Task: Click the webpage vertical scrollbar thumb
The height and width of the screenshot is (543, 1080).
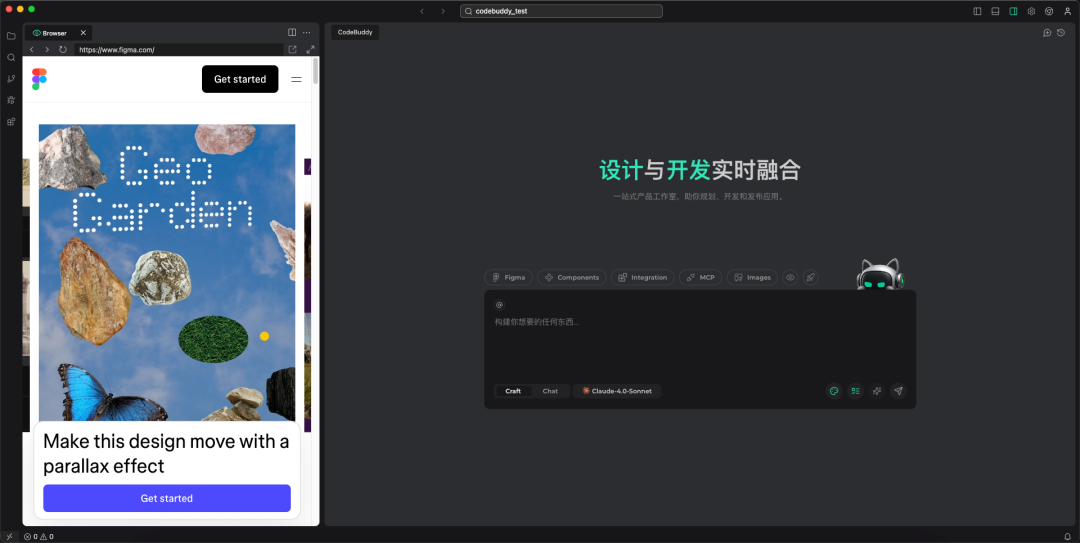Action: point(315,71)
